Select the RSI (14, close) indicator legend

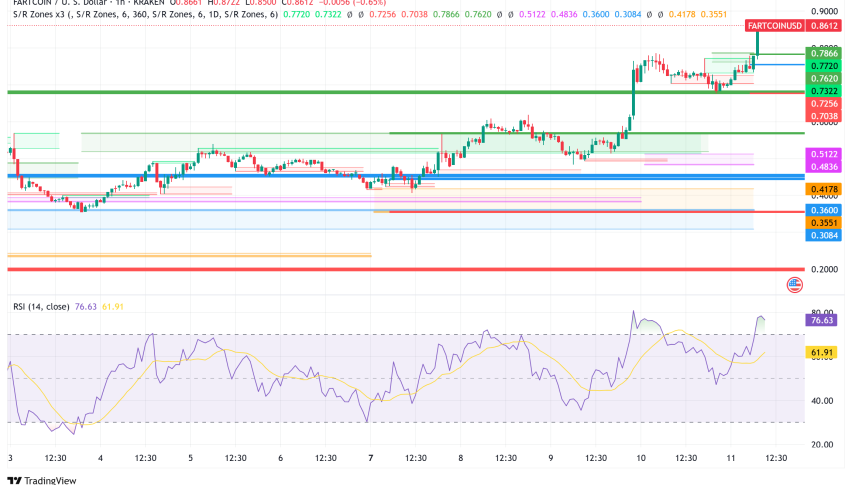point(41,307)
